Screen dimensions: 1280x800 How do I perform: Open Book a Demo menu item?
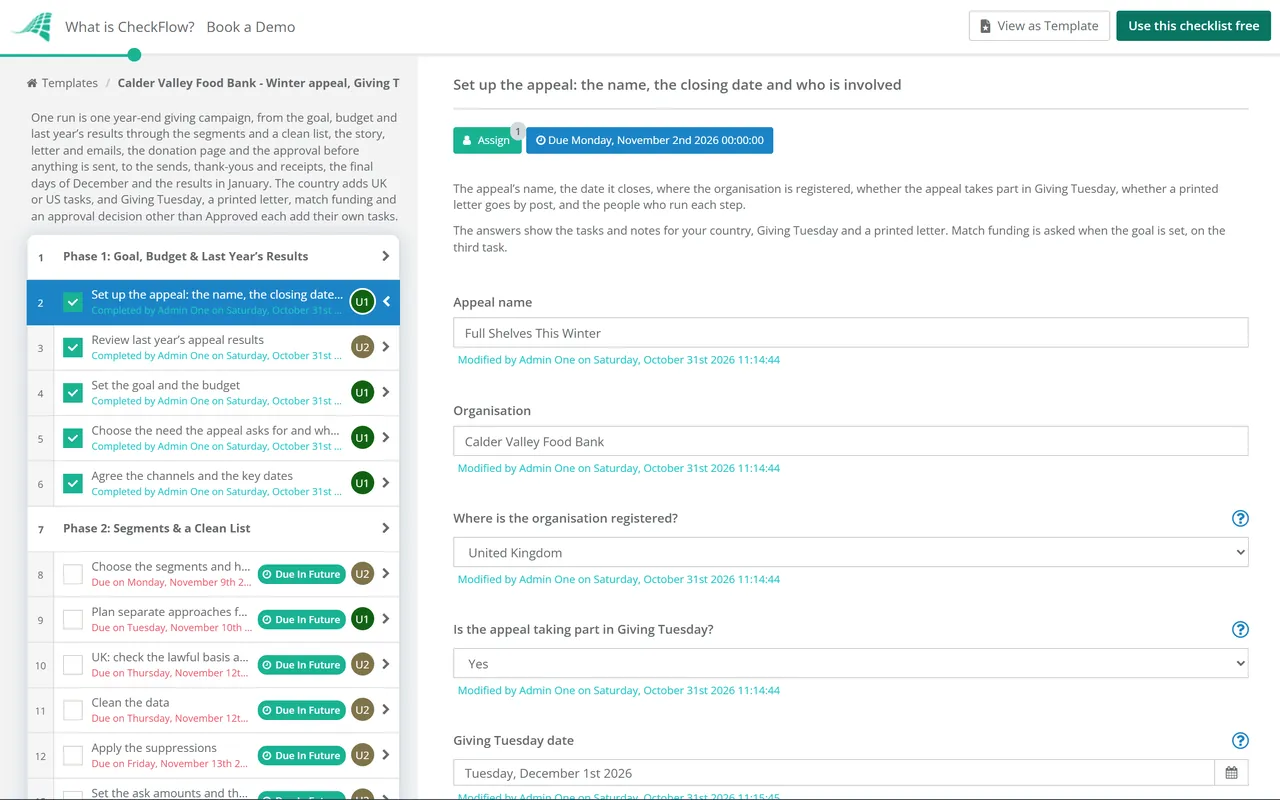(251, 27)
